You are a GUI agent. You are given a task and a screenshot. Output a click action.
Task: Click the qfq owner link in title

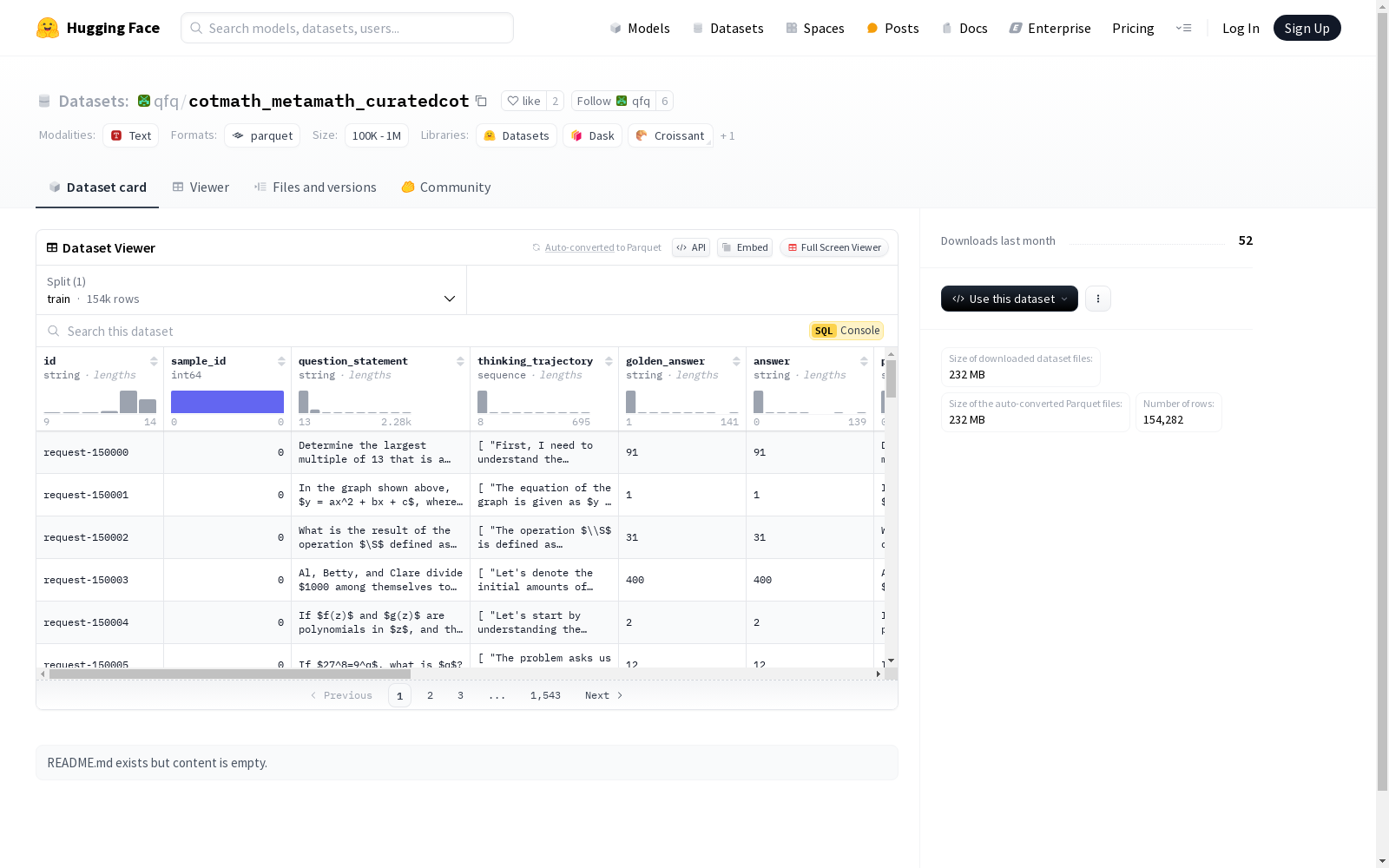click(166, 101)
